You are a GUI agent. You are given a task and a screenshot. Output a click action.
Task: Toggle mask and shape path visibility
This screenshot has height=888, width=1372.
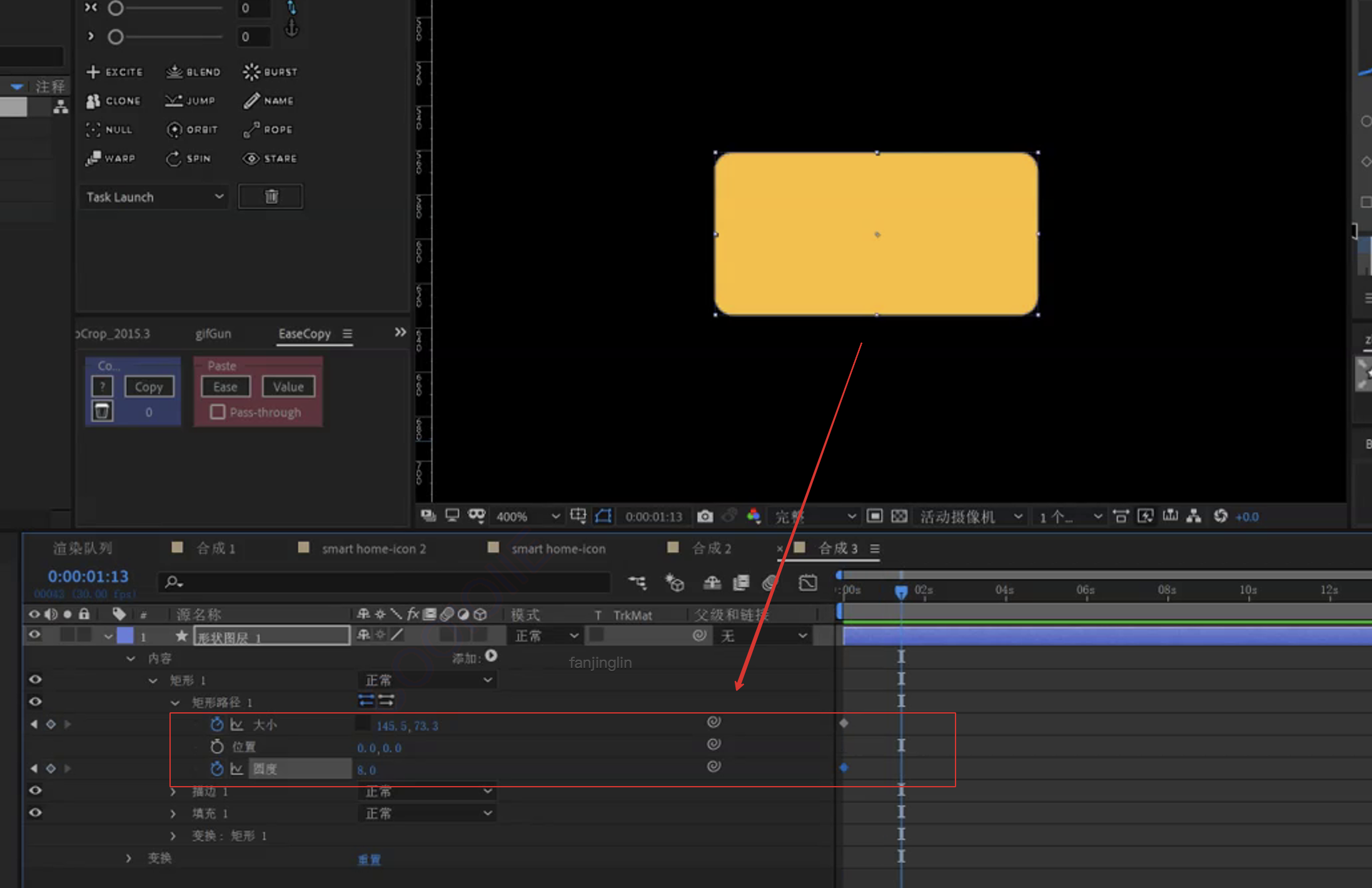click(603, 516)
